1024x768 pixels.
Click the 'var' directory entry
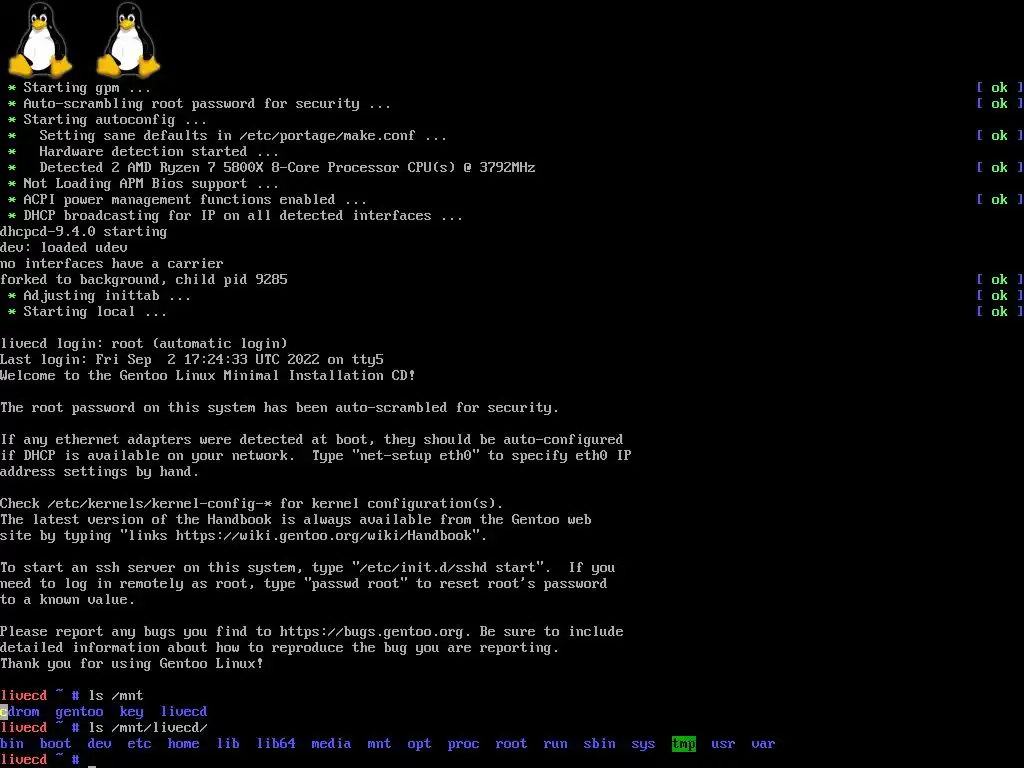pos(763,743)
